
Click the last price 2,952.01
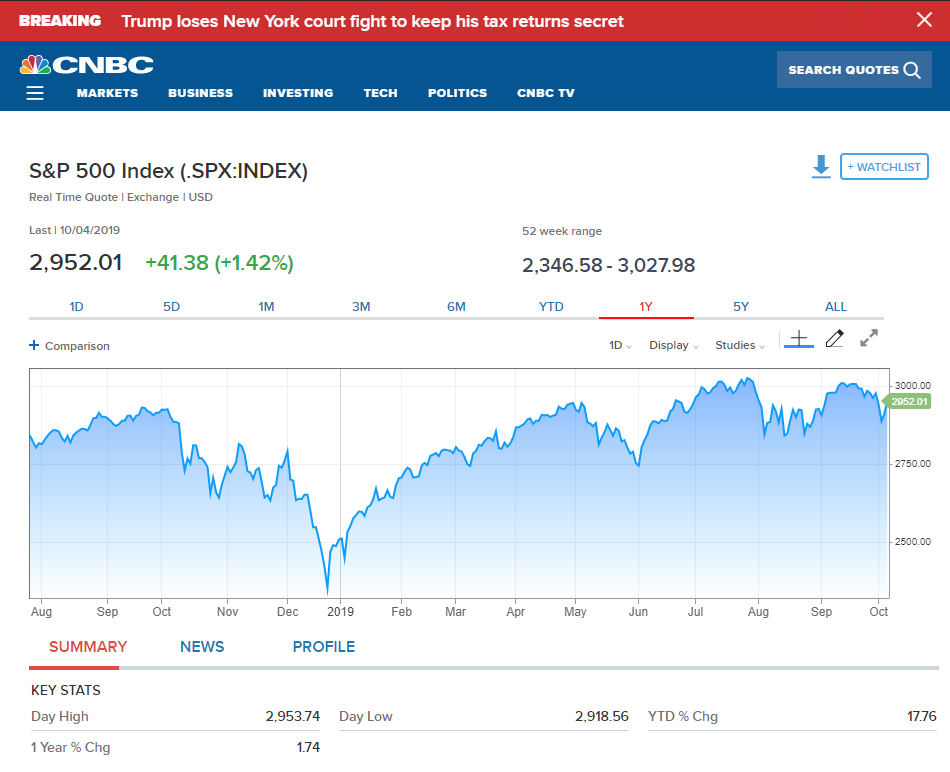point(76,262)
